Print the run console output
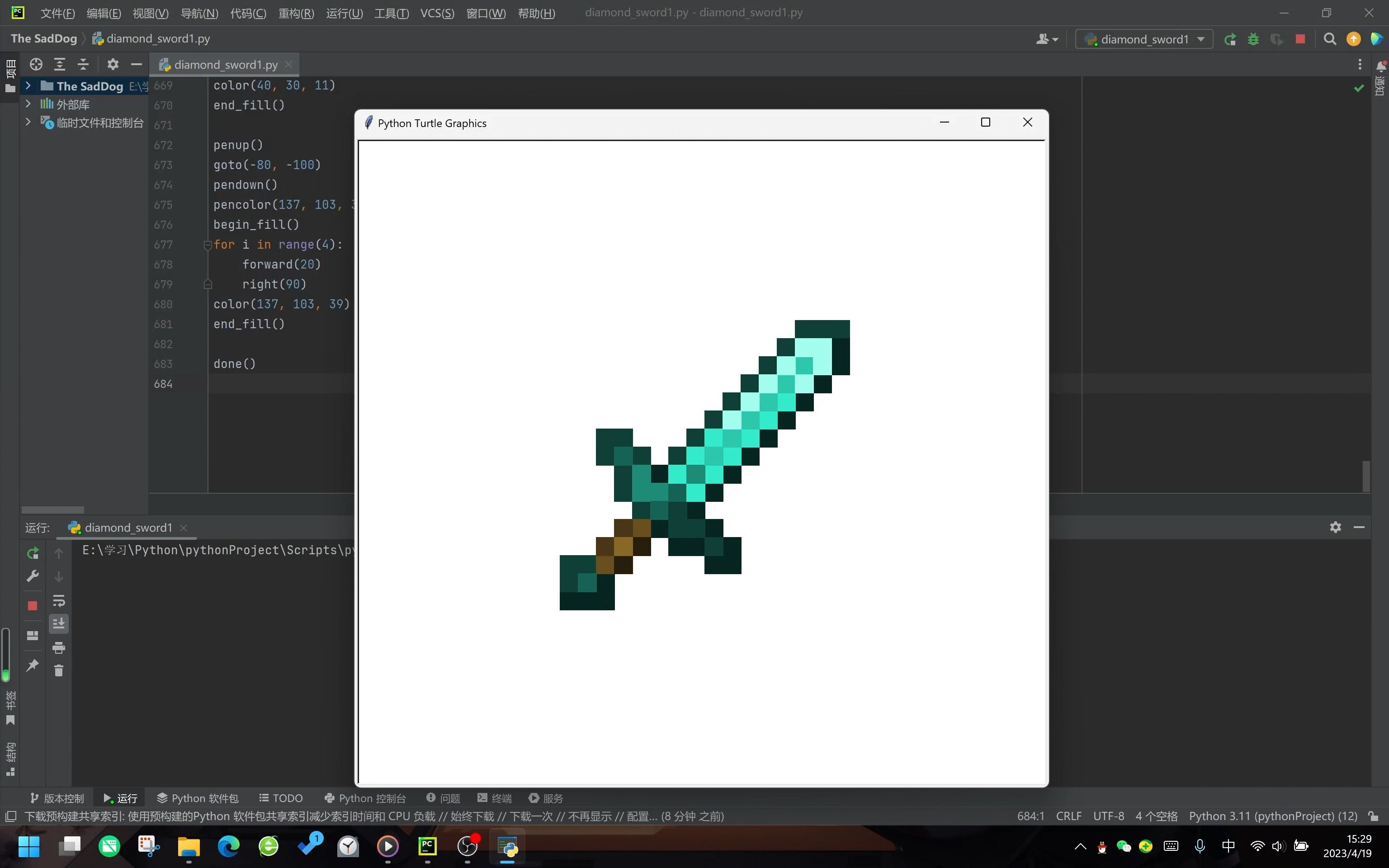1389x868 pixels. pos(58,648)
